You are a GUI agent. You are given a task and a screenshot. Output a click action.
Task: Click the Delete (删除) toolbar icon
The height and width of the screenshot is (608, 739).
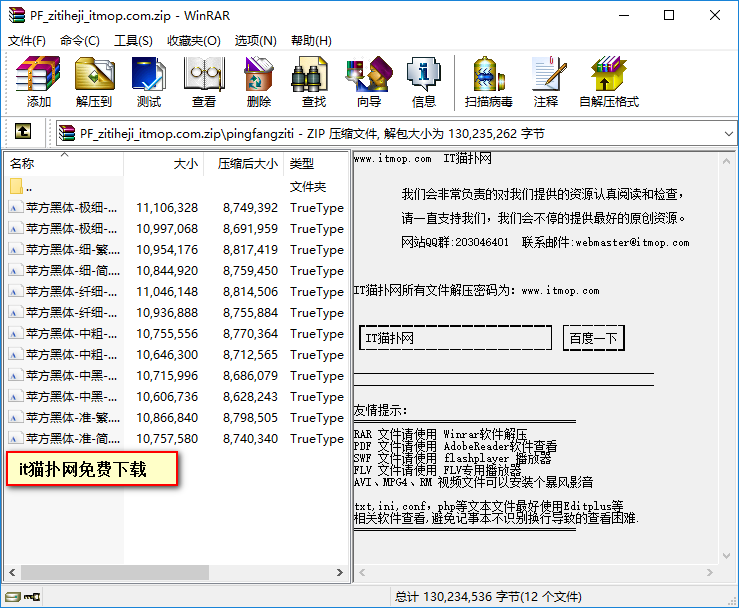(x=259, y=82)
